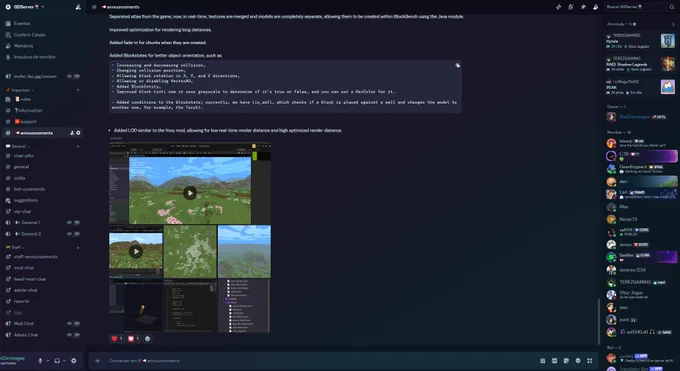This screenshot has width=680, height=371.
Task: Click the plus attachment button in message bar
Action: click(98, 361)
